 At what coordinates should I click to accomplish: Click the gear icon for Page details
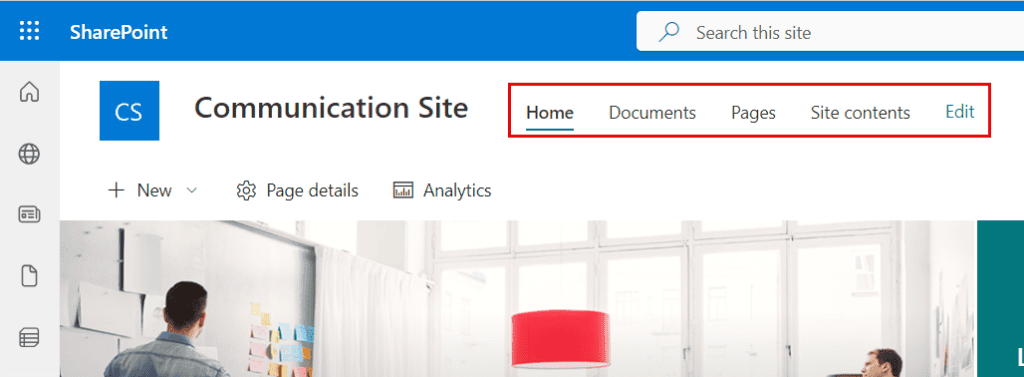(x=246, y=191)
